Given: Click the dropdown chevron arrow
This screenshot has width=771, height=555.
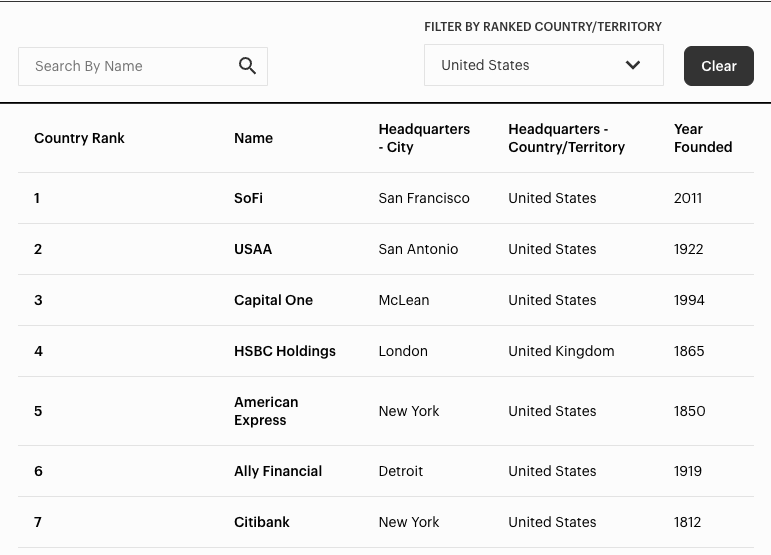Looking at the screenshot, I should click(x=633, y=65).
